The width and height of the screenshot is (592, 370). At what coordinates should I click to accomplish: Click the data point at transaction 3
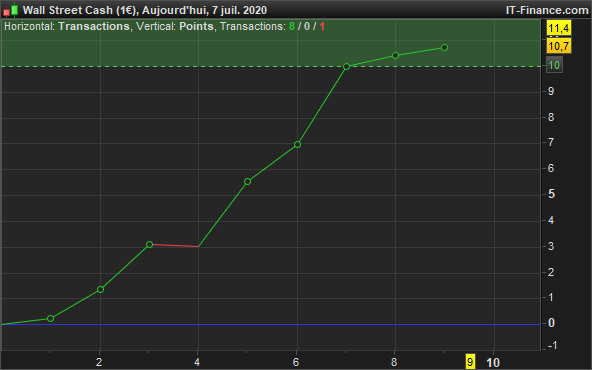tap(150, 245)
